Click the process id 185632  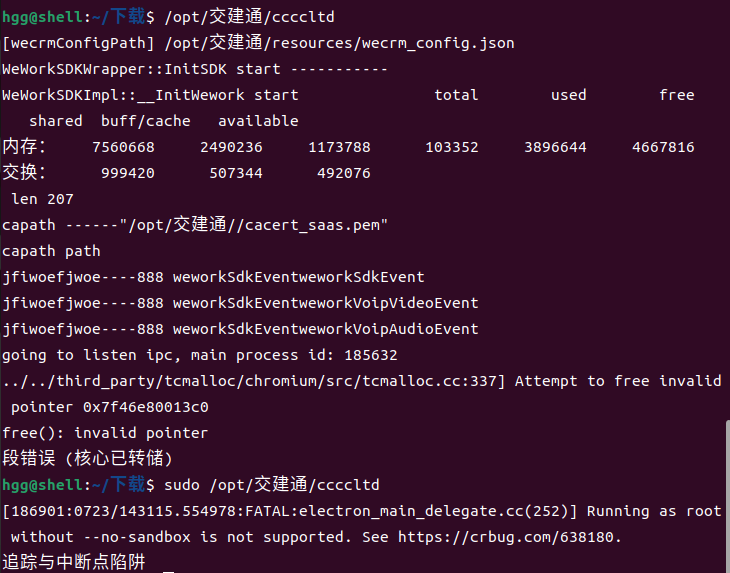(x=371, y=355)
